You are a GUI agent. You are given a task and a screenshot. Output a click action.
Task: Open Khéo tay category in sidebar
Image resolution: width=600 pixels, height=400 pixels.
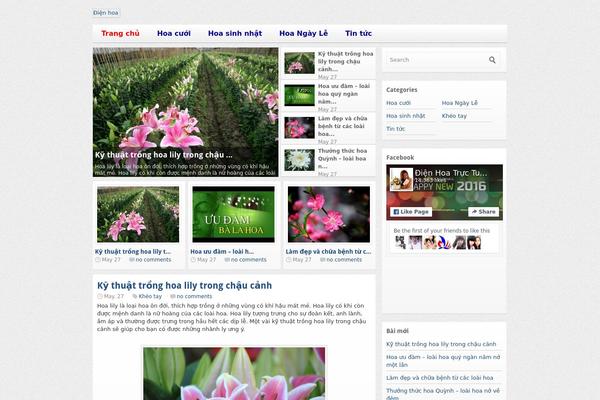[x=454, y=116]
